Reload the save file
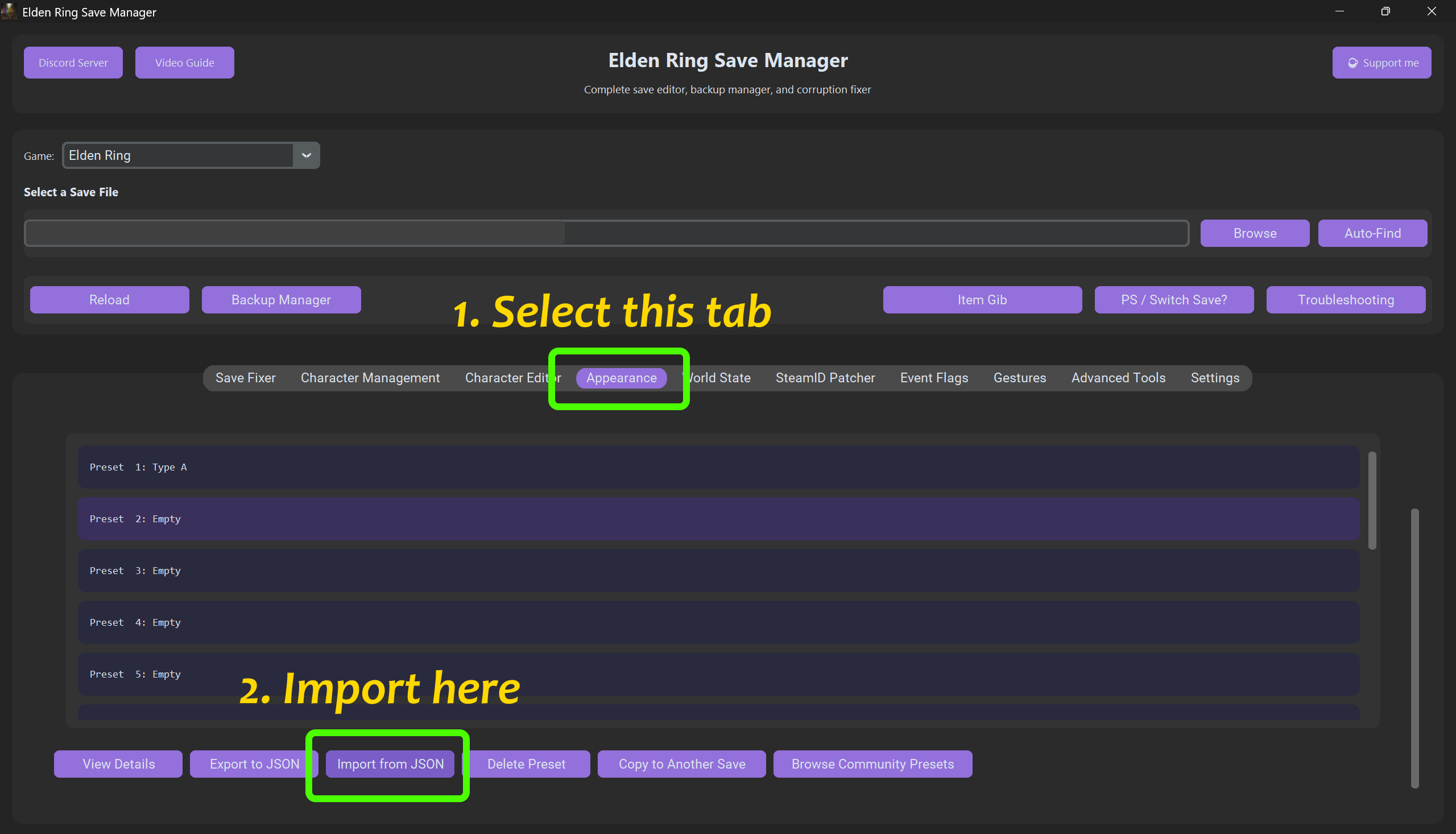 (109, 300)
